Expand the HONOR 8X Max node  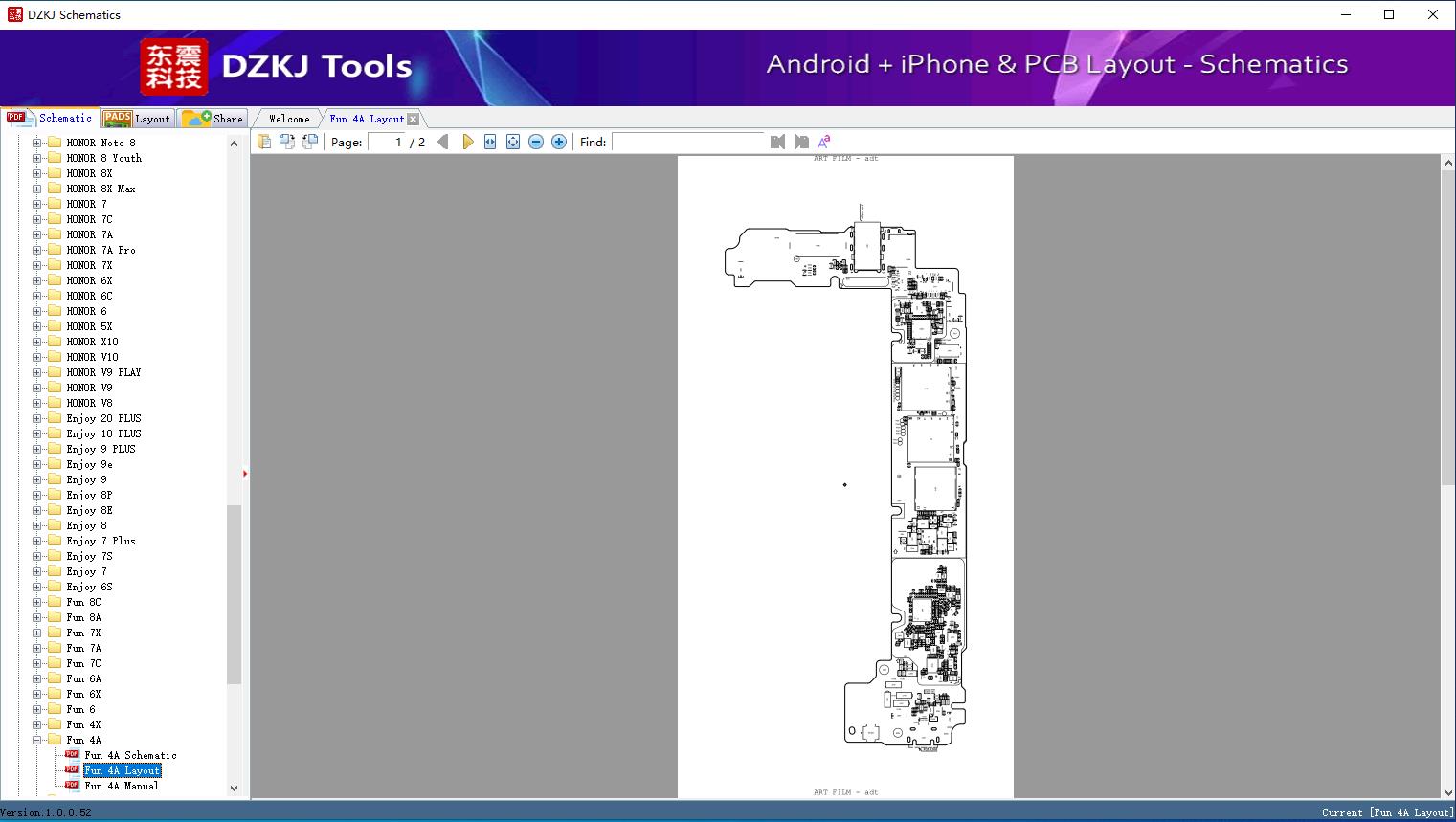37,189
